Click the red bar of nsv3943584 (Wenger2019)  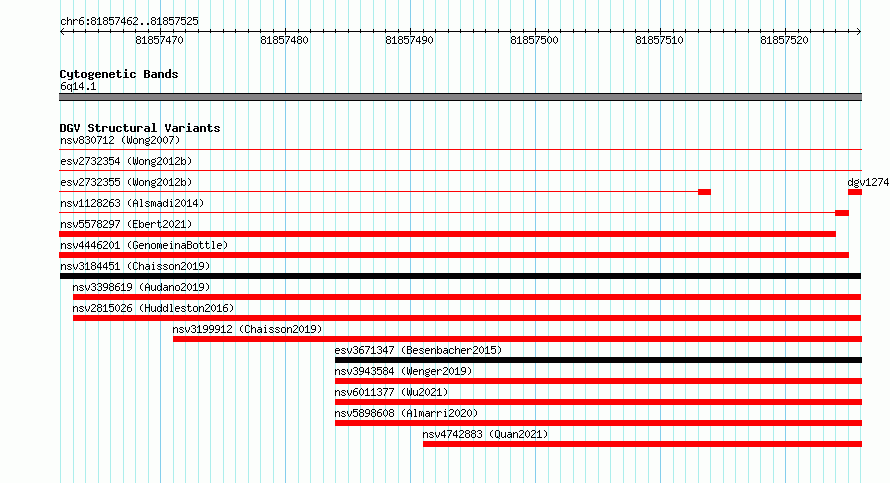598,381
